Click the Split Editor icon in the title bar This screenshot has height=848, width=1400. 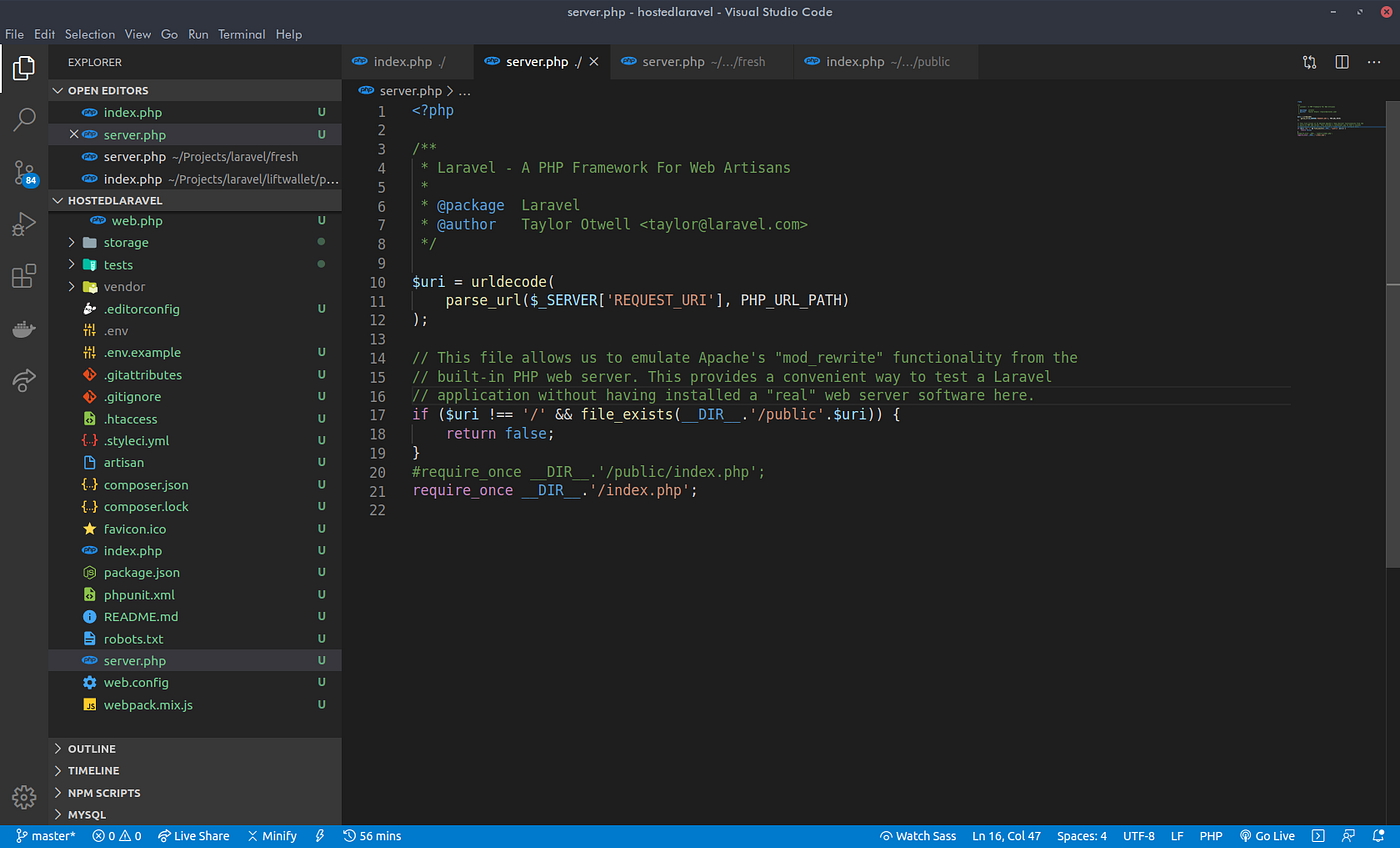coord(1341,61)
